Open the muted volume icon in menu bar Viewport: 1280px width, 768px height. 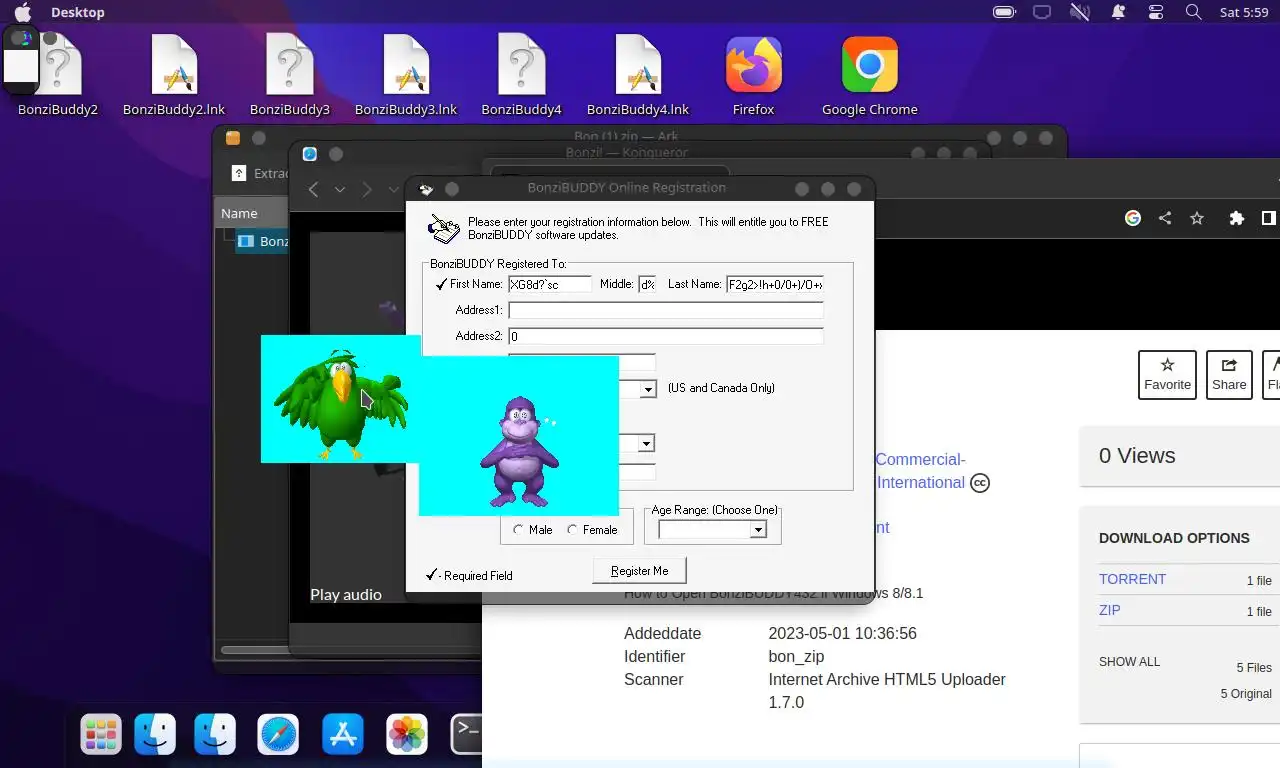(1080, 12)
